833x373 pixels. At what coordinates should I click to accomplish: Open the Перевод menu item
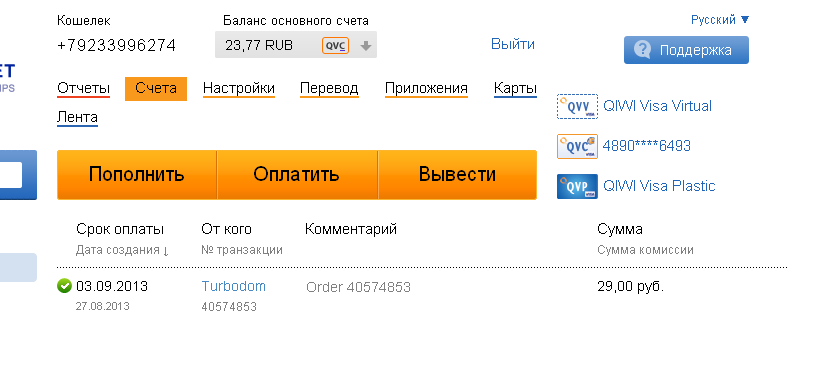pyautogui.click(x=329, y=88)
